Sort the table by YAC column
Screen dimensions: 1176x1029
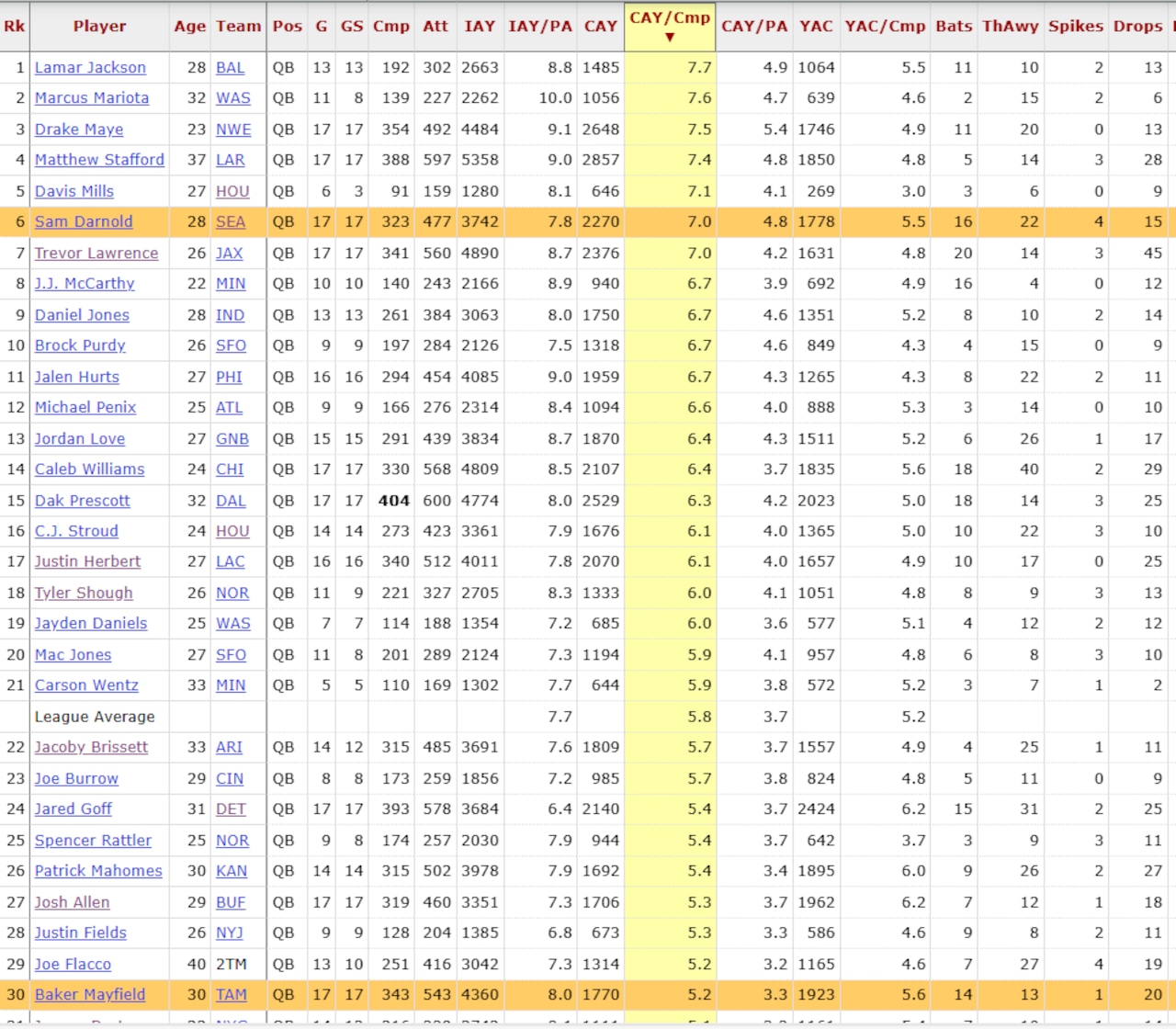(816, 26)
